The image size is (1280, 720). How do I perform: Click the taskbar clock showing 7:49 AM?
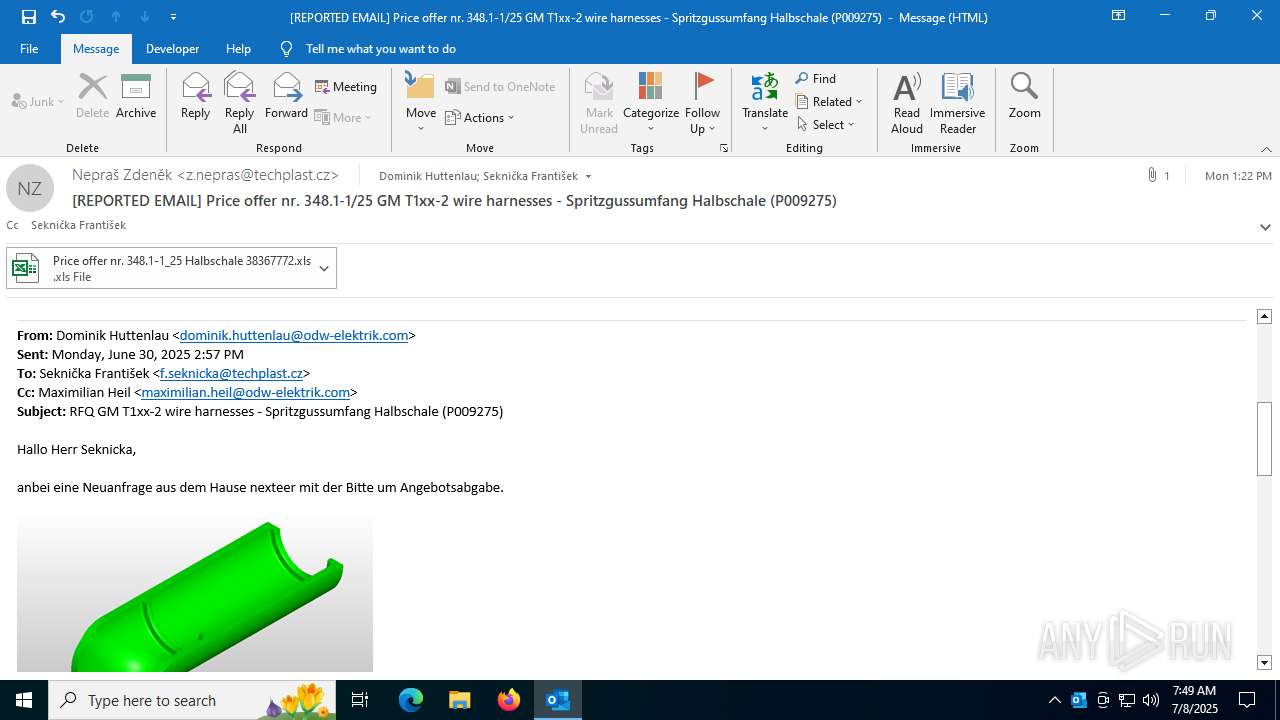pyautogui.click(x=1194, y=700)
